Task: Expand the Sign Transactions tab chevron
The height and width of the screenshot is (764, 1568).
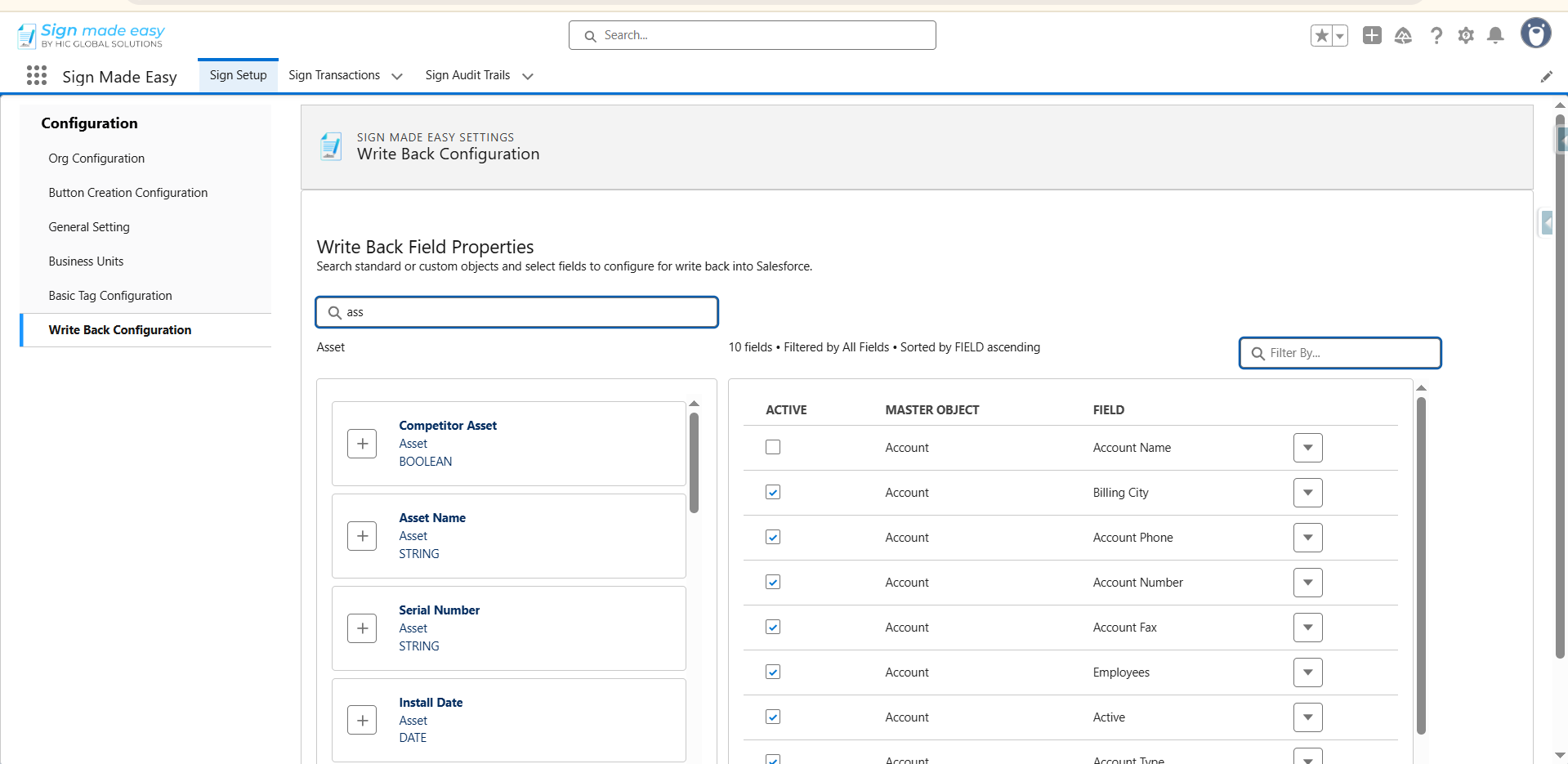Action: pyautogui.click(x=397, y=76)
